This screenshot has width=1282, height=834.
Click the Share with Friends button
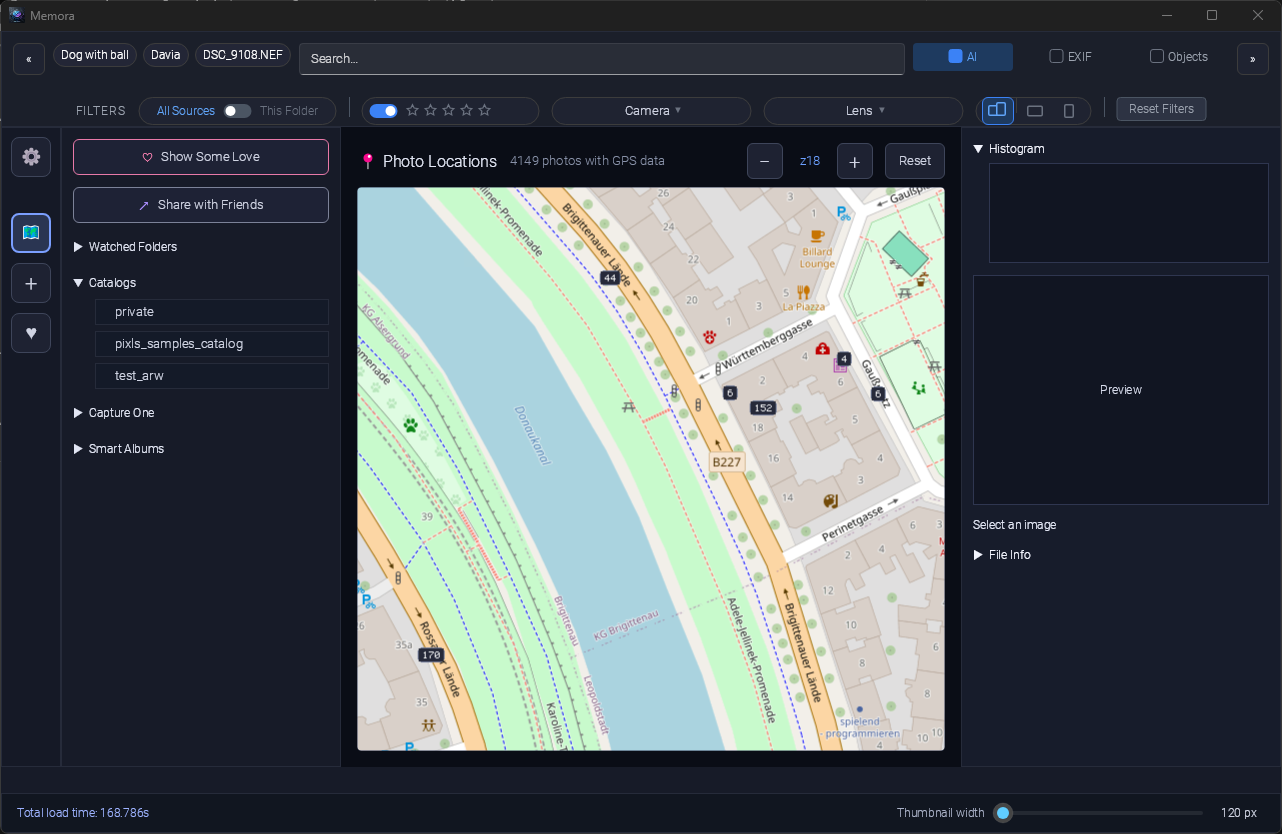[201, 205]
